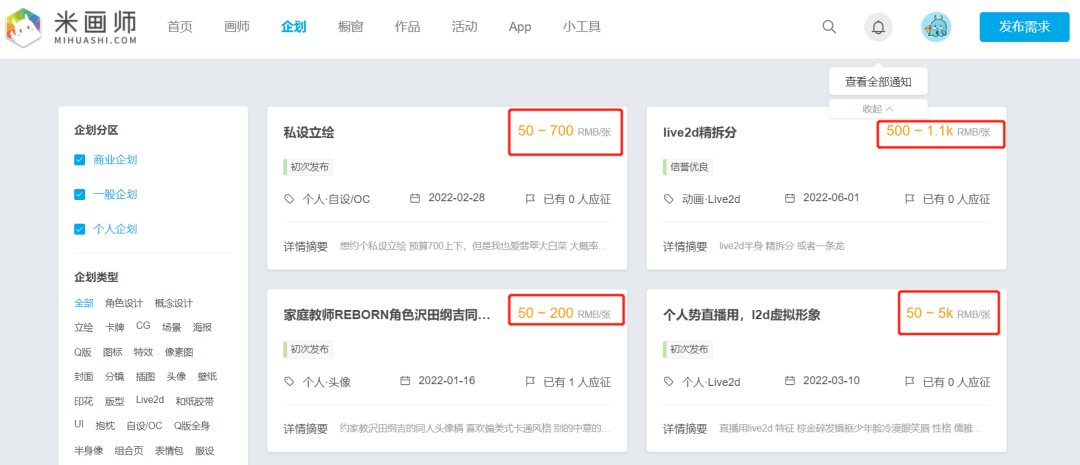Click tag icon on 私设立绘 card
The image size is (1080, 465).
[x=290, y=199]
